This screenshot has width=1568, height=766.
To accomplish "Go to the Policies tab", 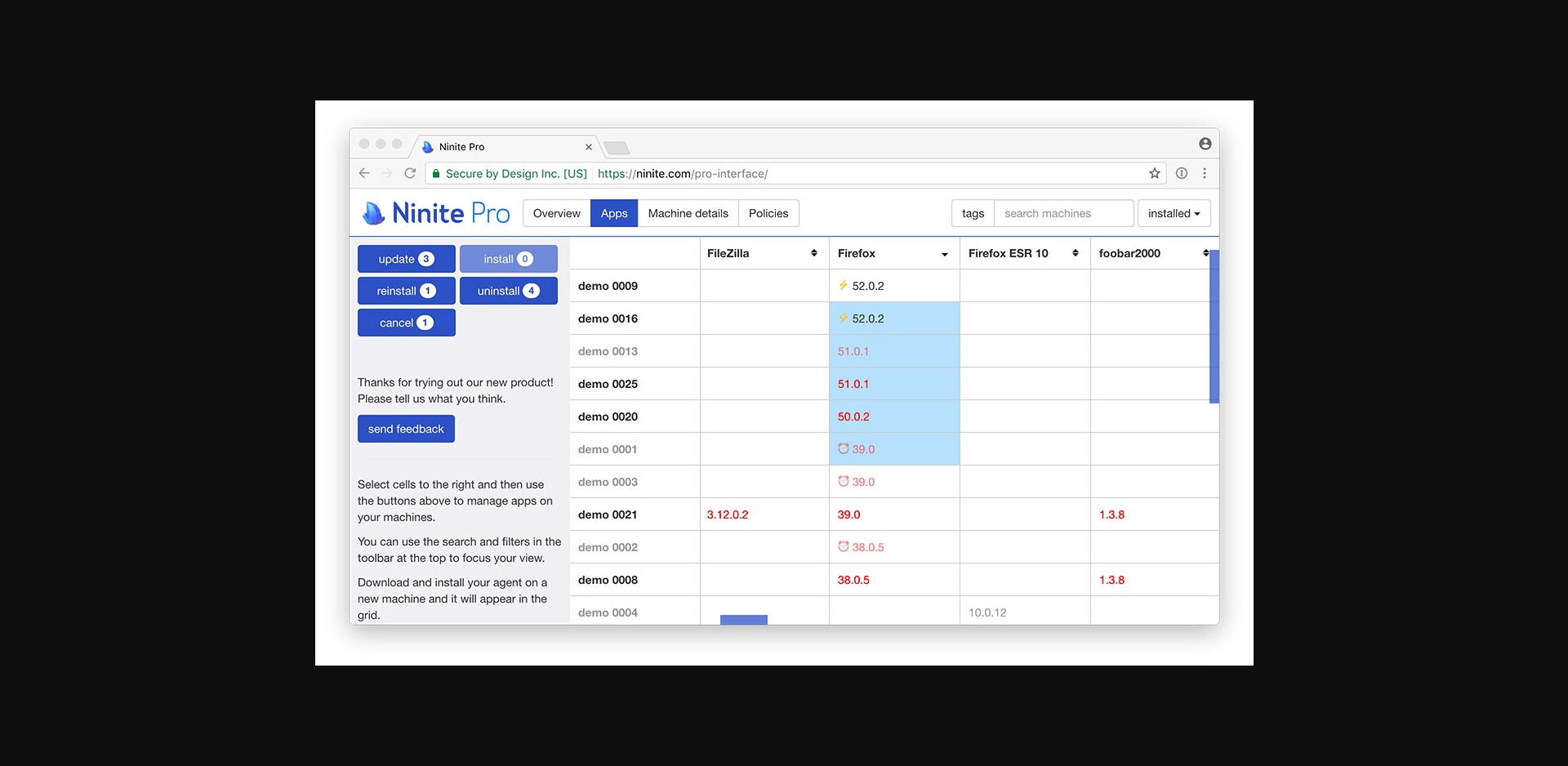I will tap(768, 213).
